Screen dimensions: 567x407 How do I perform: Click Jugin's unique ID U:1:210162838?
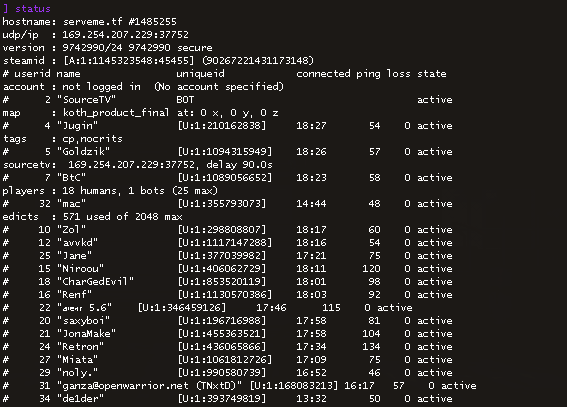[x=222, y=126]
